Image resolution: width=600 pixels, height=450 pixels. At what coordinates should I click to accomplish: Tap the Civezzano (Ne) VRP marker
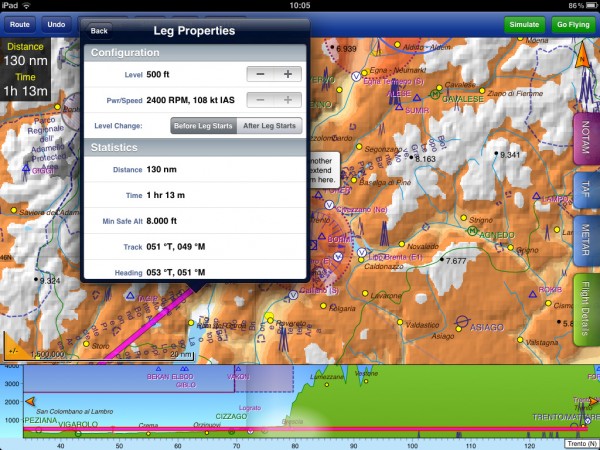pyautogui.click(x=329, y=205)
